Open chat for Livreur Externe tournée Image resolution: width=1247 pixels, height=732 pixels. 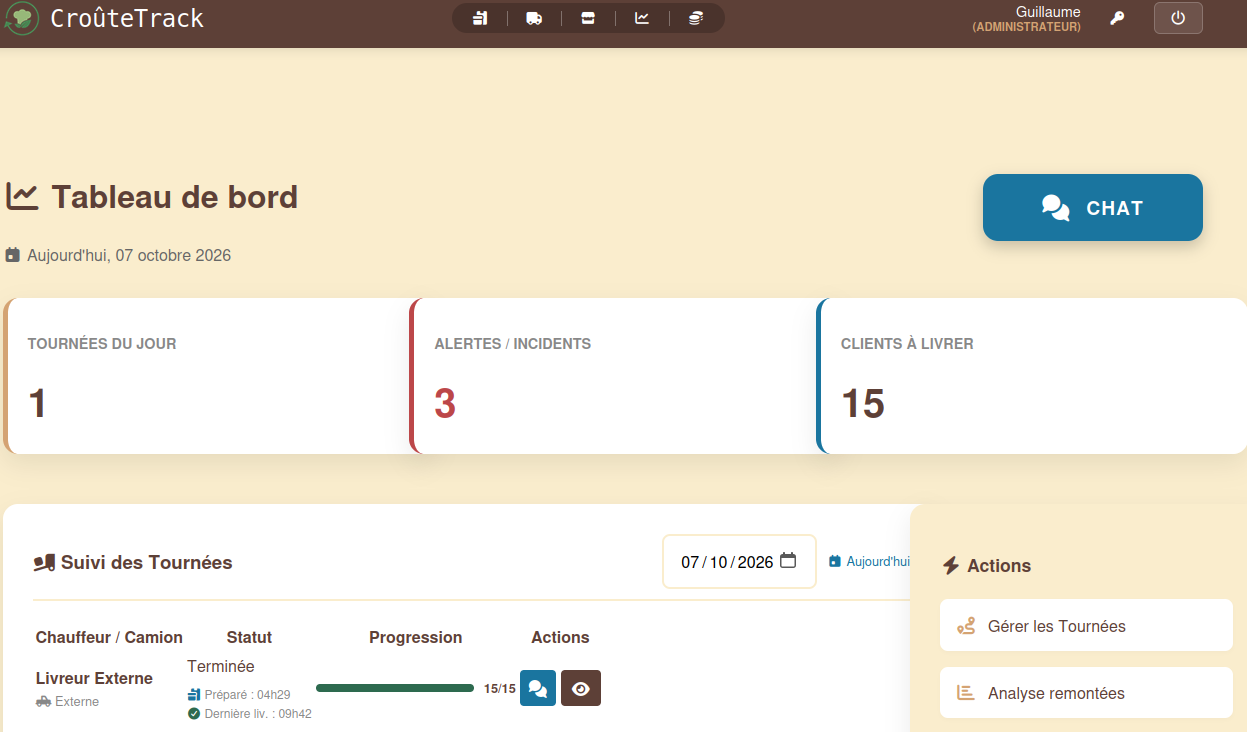(538, 688)
